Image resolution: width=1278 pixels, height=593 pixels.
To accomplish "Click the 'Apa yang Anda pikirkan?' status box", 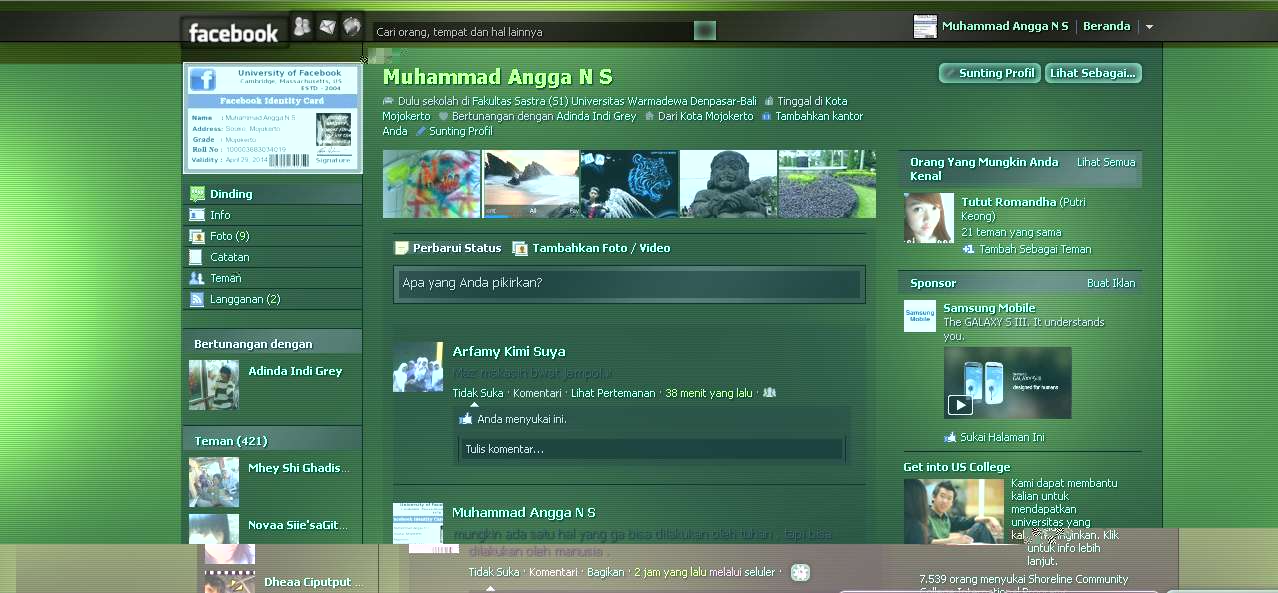I will pyautogui.click(x=630, y=284).
